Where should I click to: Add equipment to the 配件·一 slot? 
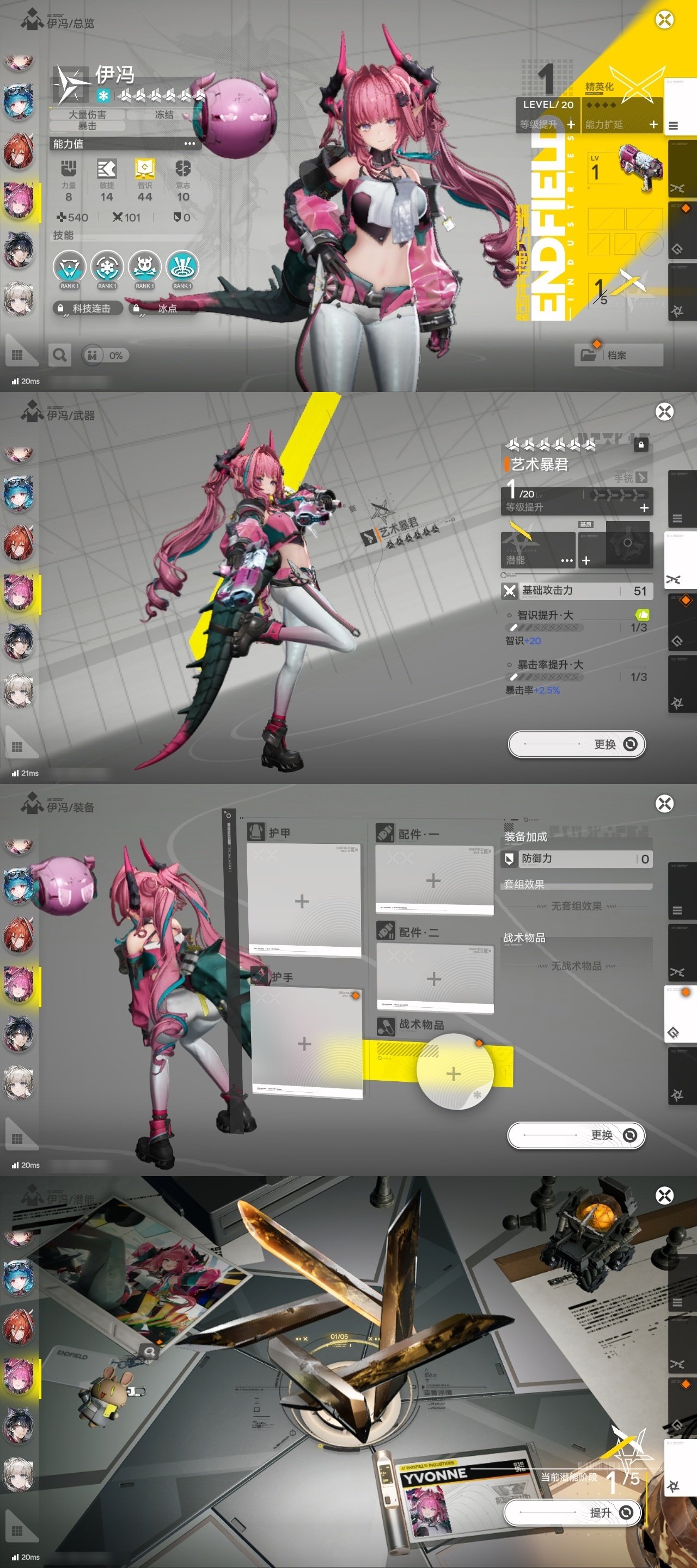(433, 880)
